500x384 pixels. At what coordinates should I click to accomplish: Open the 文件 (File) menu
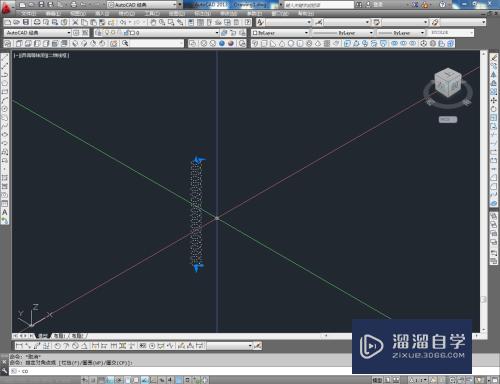click(28, 13)
